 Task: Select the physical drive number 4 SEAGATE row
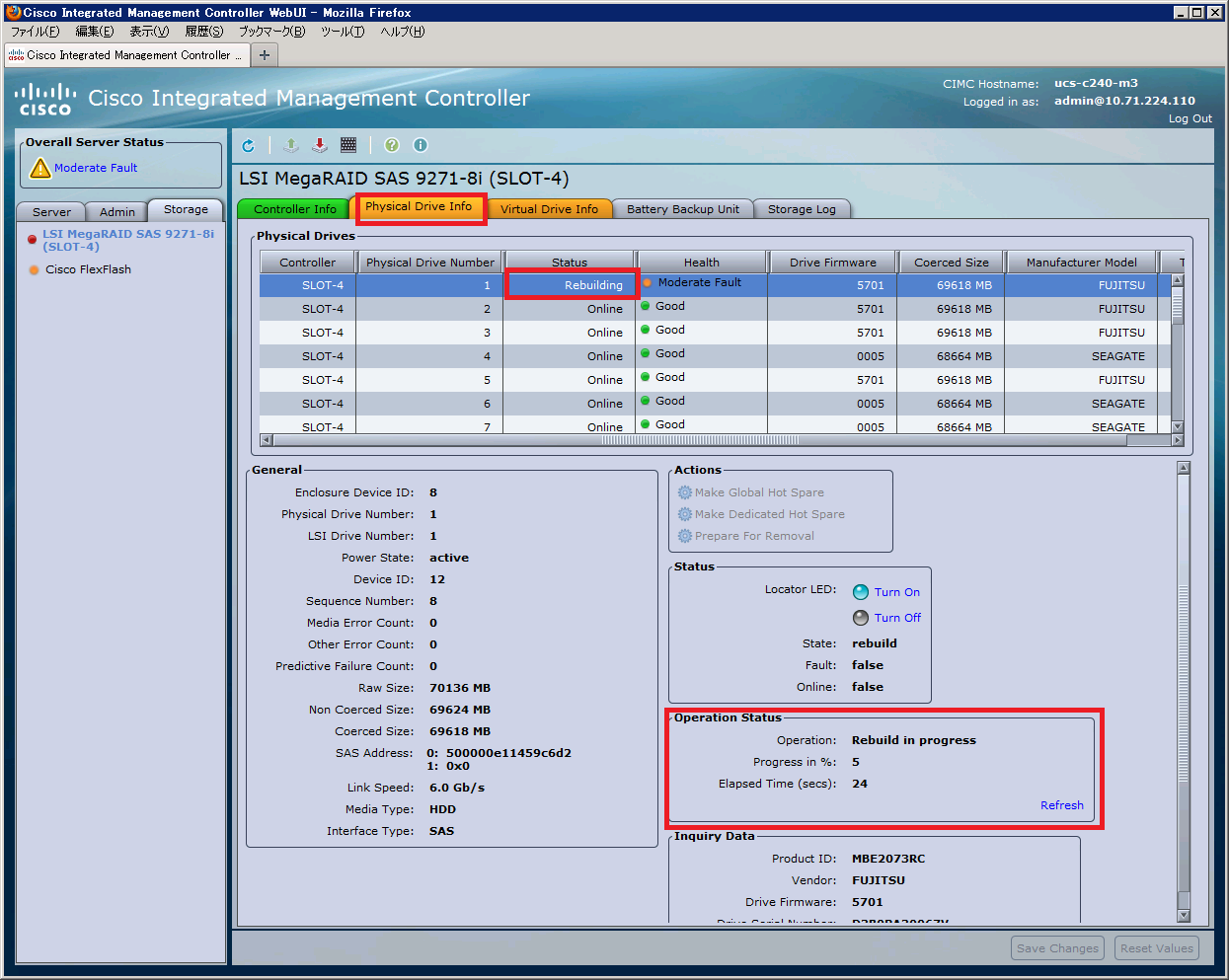point(715,356)
